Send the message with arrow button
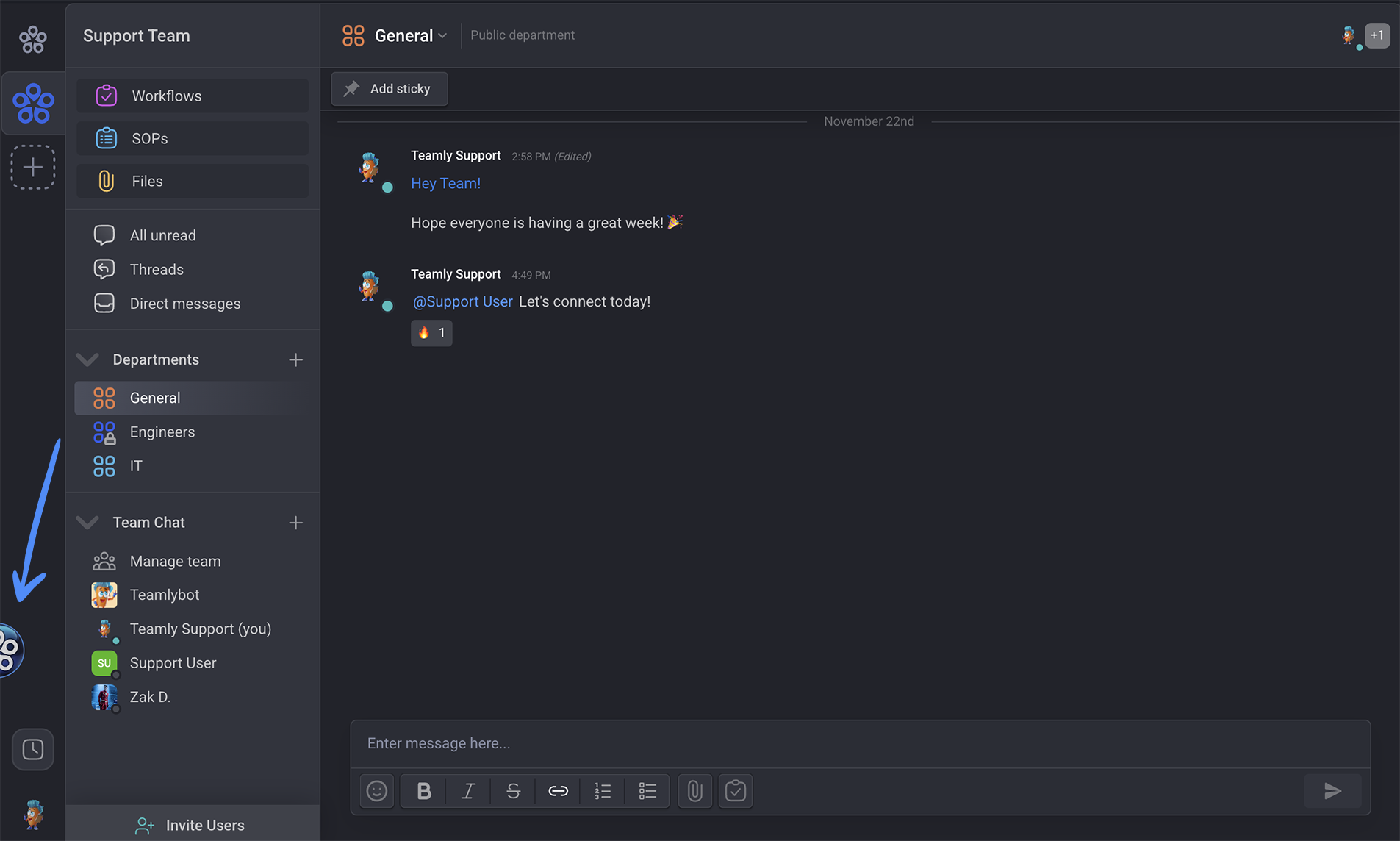Viewport: 1400px width, 841px height. pos(1333,791)
